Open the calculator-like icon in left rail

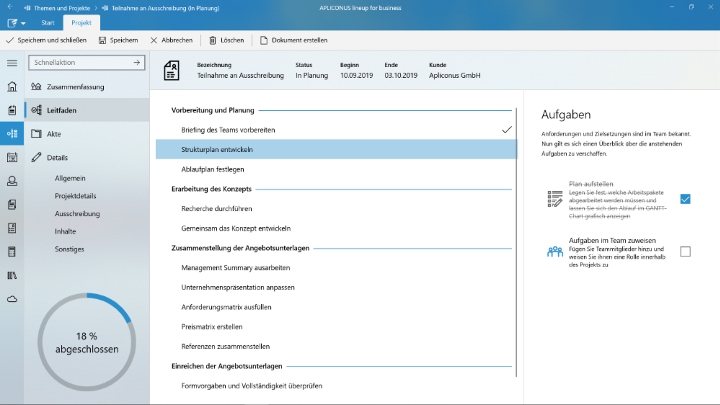click(x=12, y=252)
